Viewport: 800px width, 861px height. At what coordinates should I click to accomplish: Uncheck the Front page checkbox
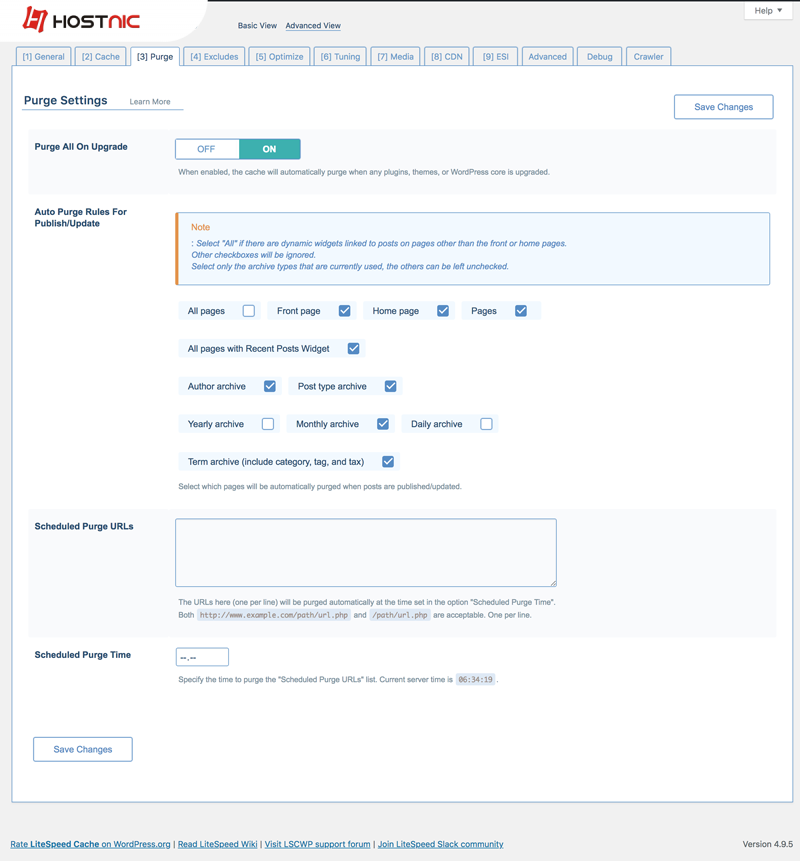(x=344, y=311)
